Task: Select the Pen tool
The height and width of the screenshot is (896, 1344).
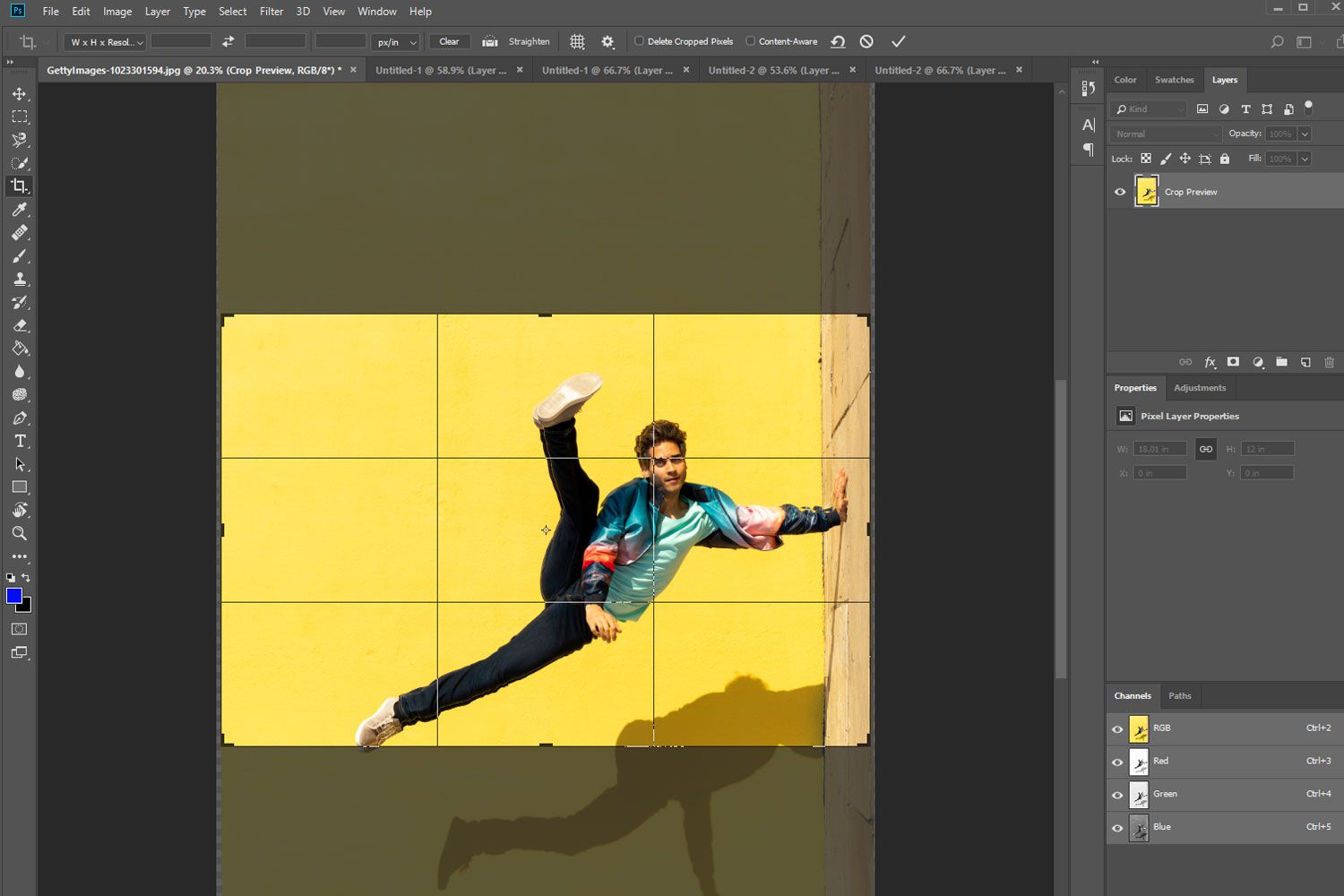Action: [19, 418]
